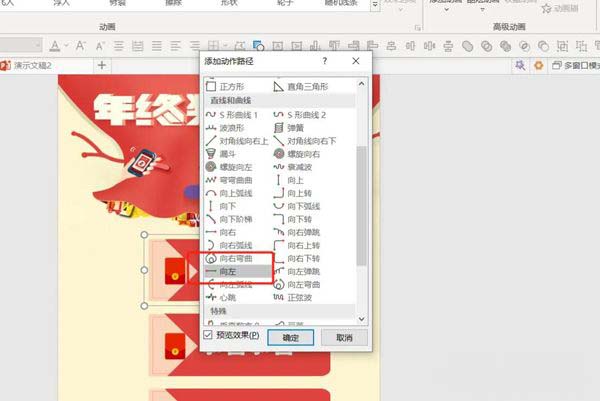Select the 向右上转 turn path
600x401 pixels.
297,245
